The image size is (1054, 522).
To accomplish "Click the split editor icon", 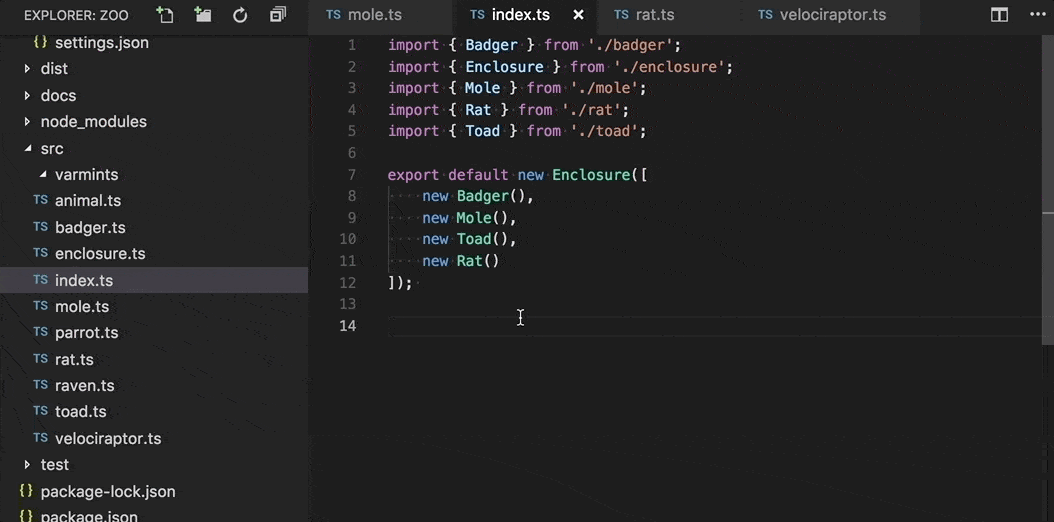I will (x=999, y=15).
